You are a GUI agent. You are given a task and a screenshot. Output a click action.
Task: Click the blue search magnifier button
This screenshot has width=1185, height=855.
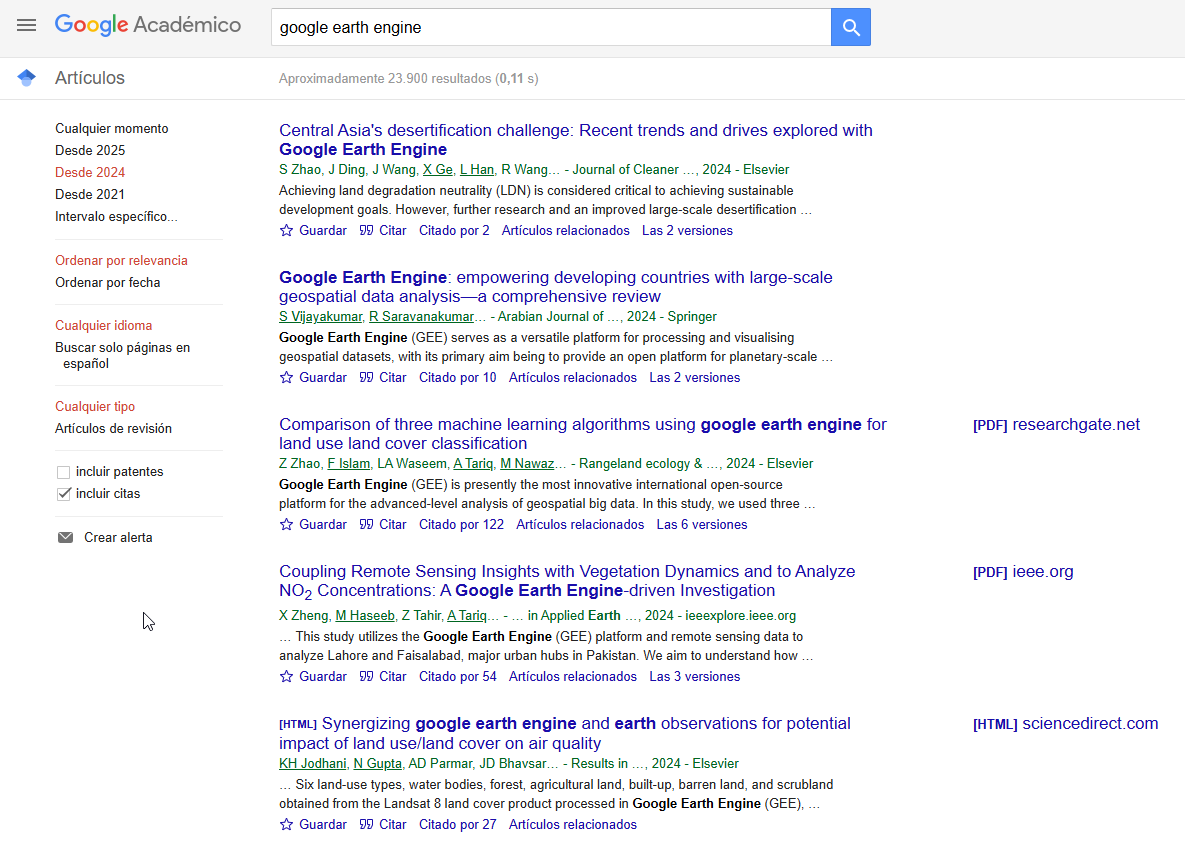850,27
